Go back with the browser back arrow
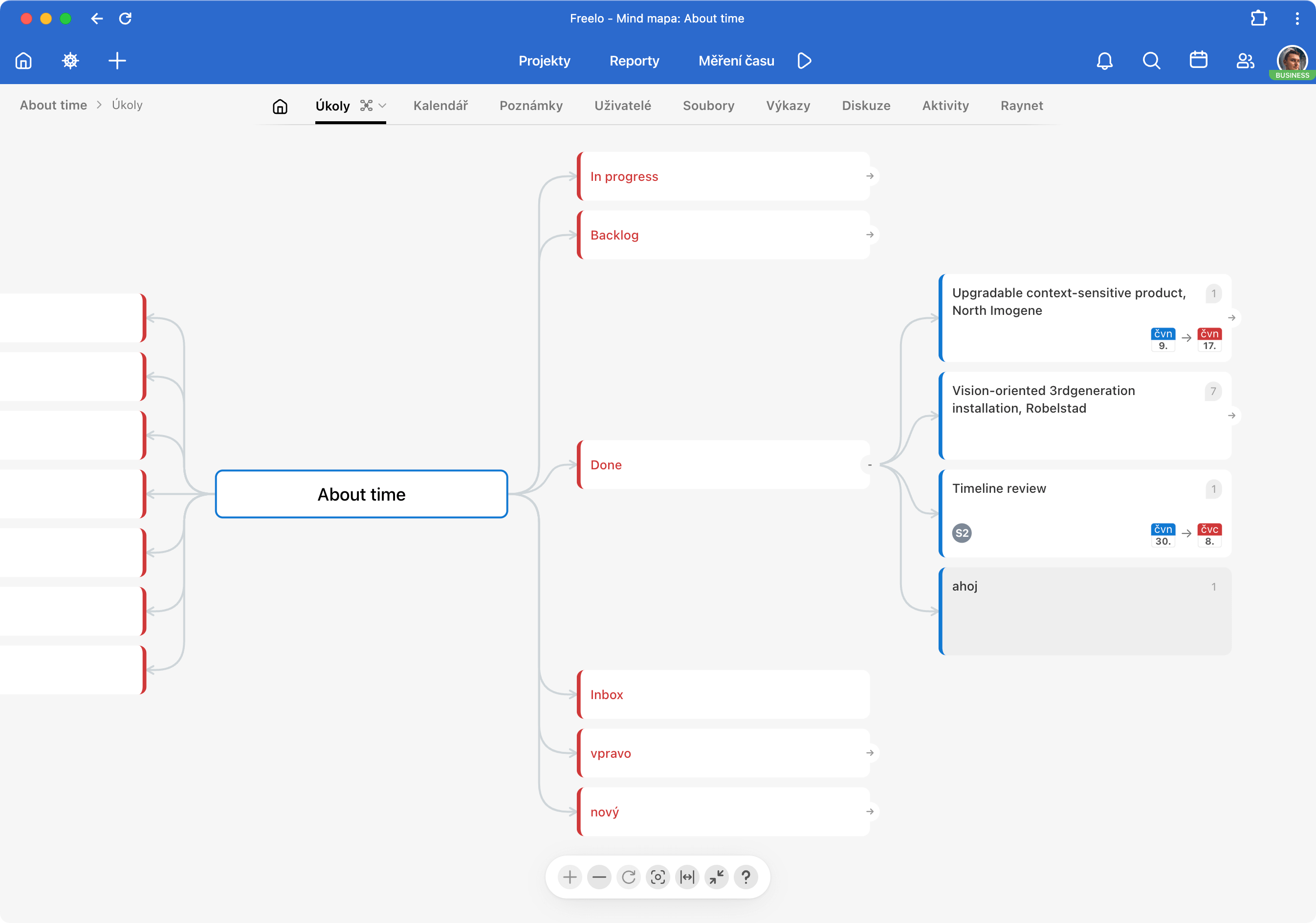 click(x=97, y=19)
